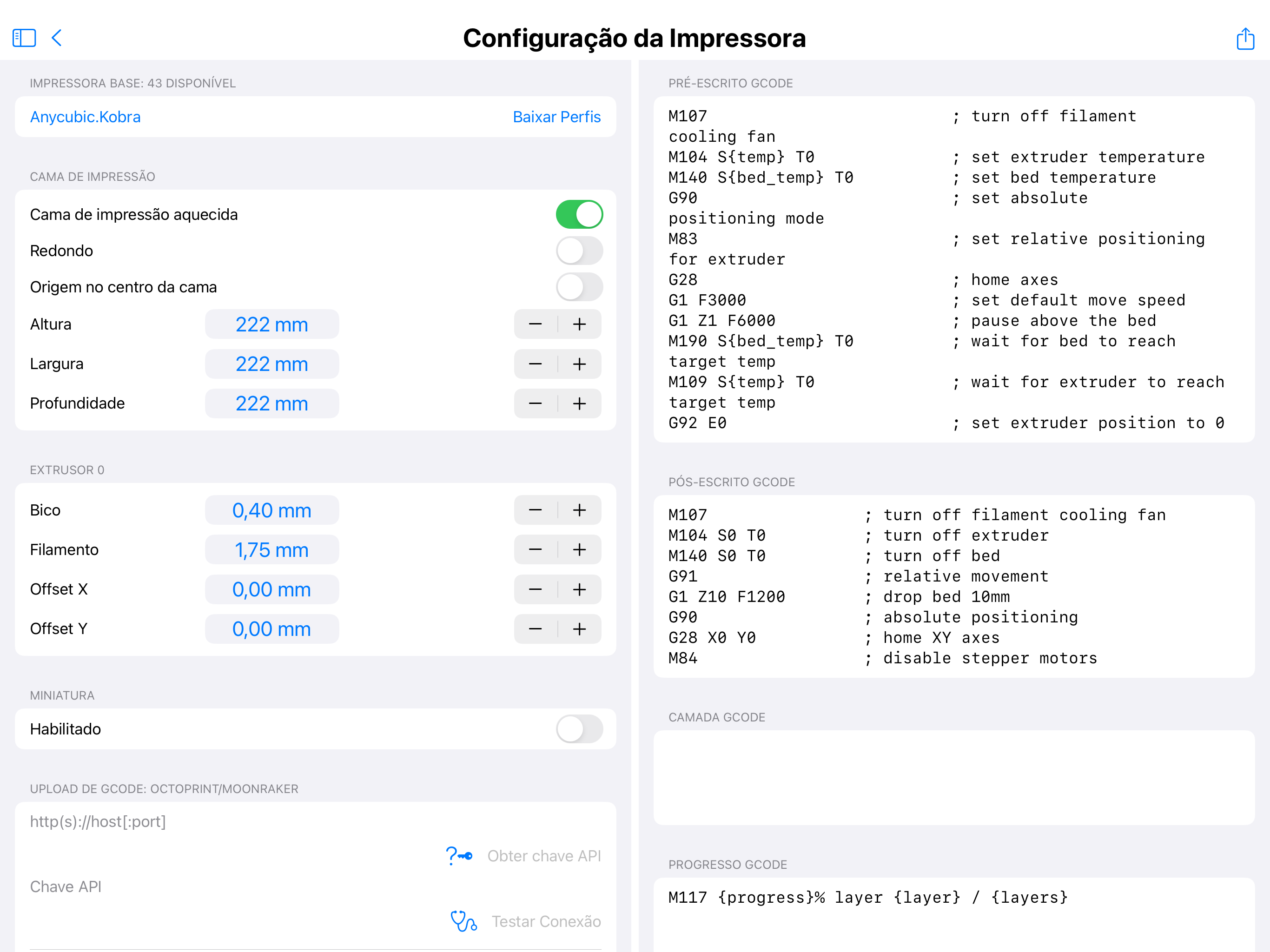Edit the Largura 222 mm value
This screenshot has height=952, width=1270.
[x=271, y=364]
